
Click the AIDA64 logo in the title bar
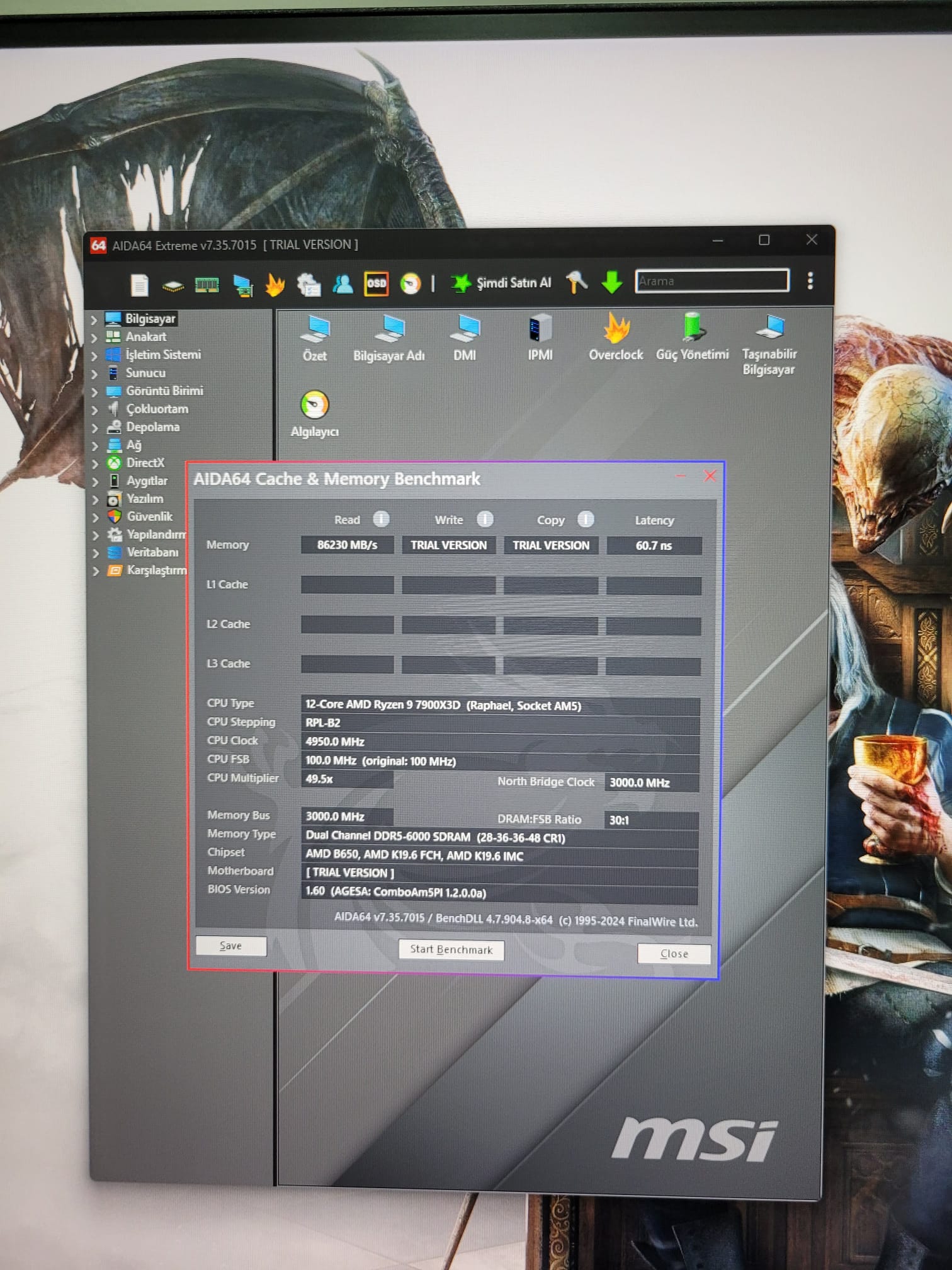[98, 245]
